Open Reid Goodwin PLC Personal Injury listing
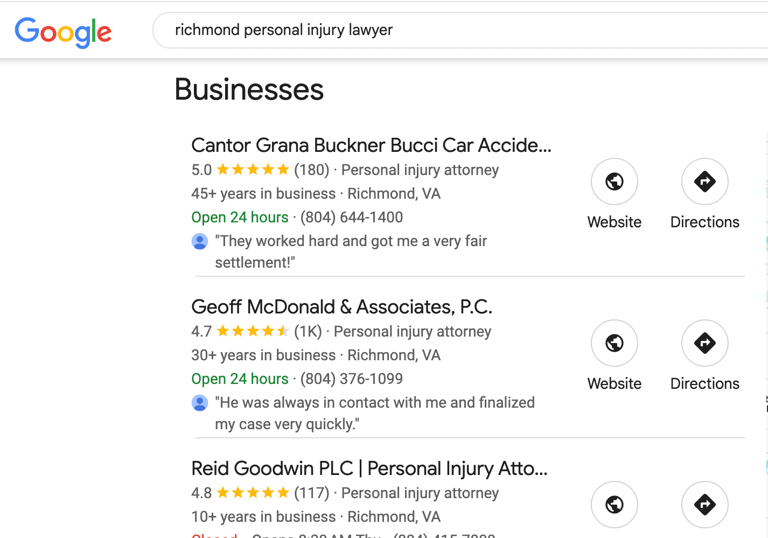Image resolution: width=768 pixels, height=538 pixels. [369, 468]
